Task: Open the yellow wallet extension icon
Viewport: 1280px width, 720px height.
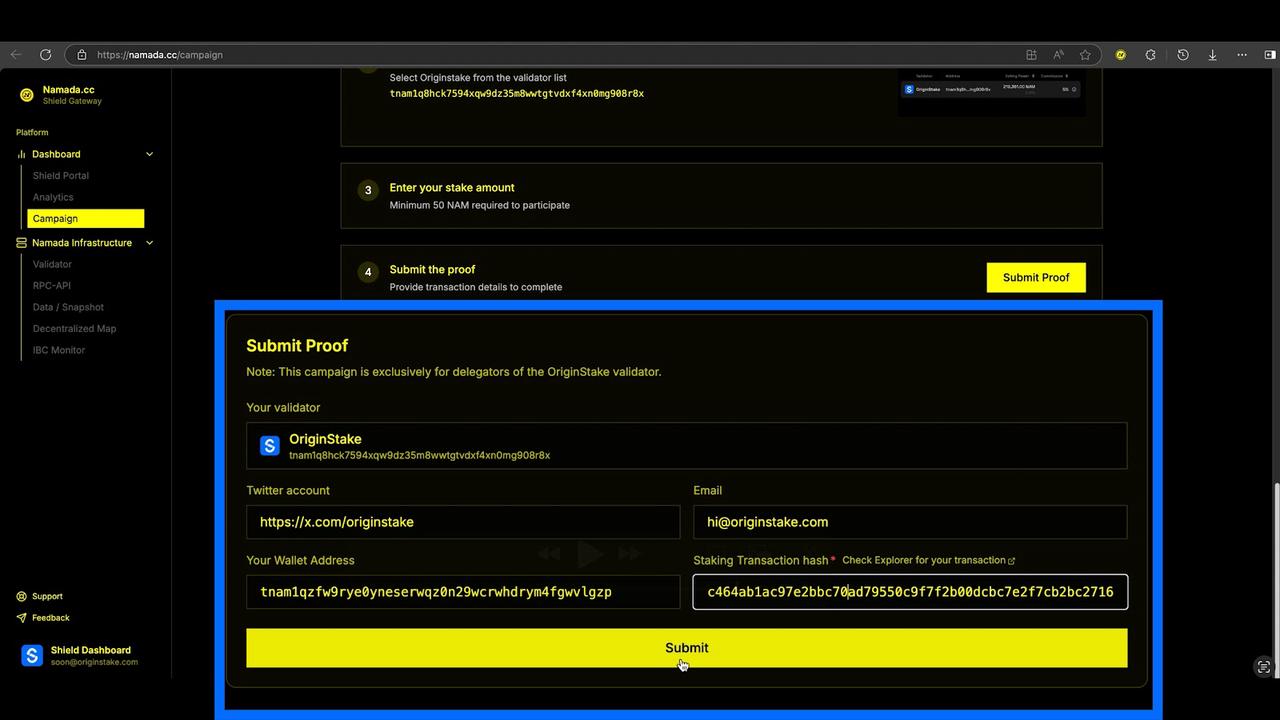Action: point(1120,55)
